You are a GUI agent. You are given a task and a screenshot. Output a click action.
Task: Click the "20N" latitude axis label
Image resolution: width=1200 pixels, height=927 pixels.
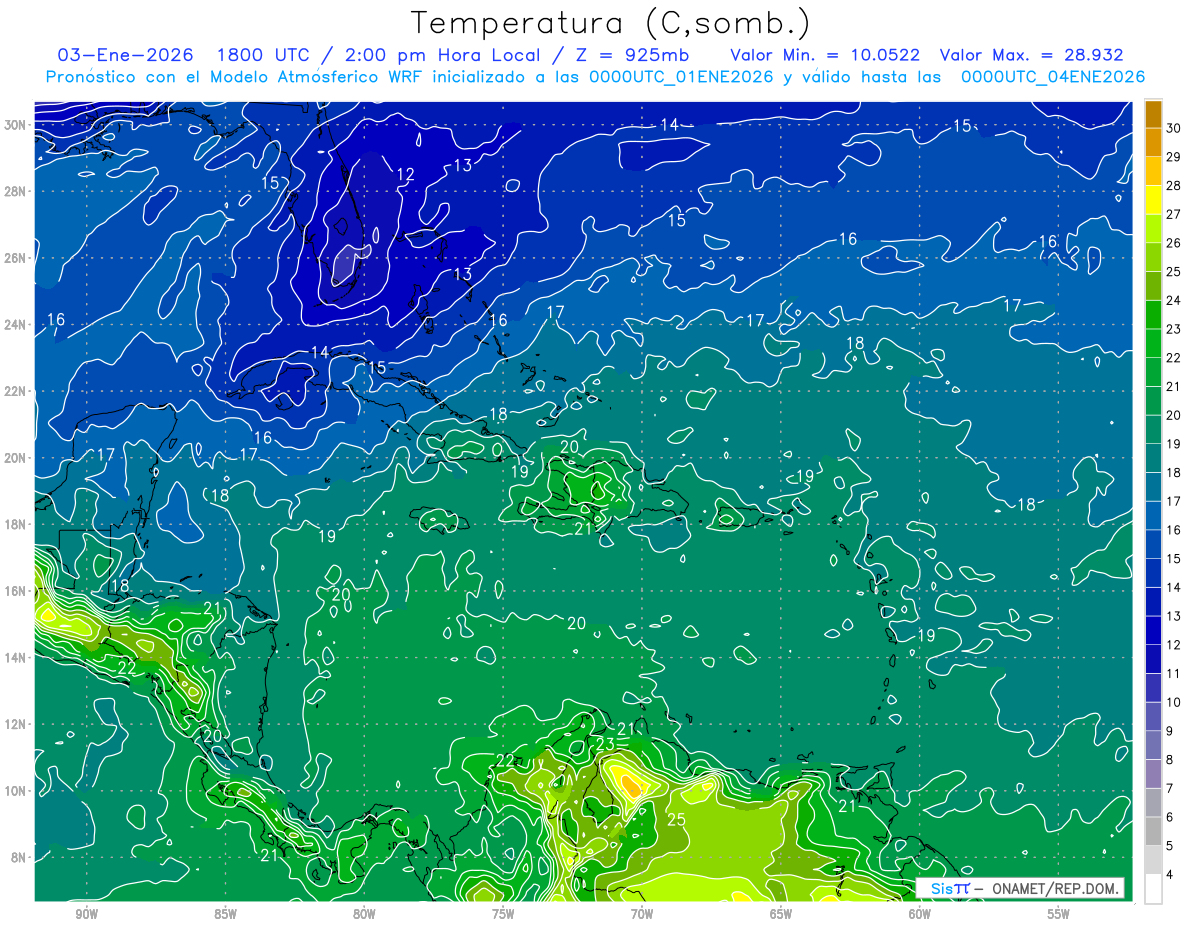coord(15,458)
